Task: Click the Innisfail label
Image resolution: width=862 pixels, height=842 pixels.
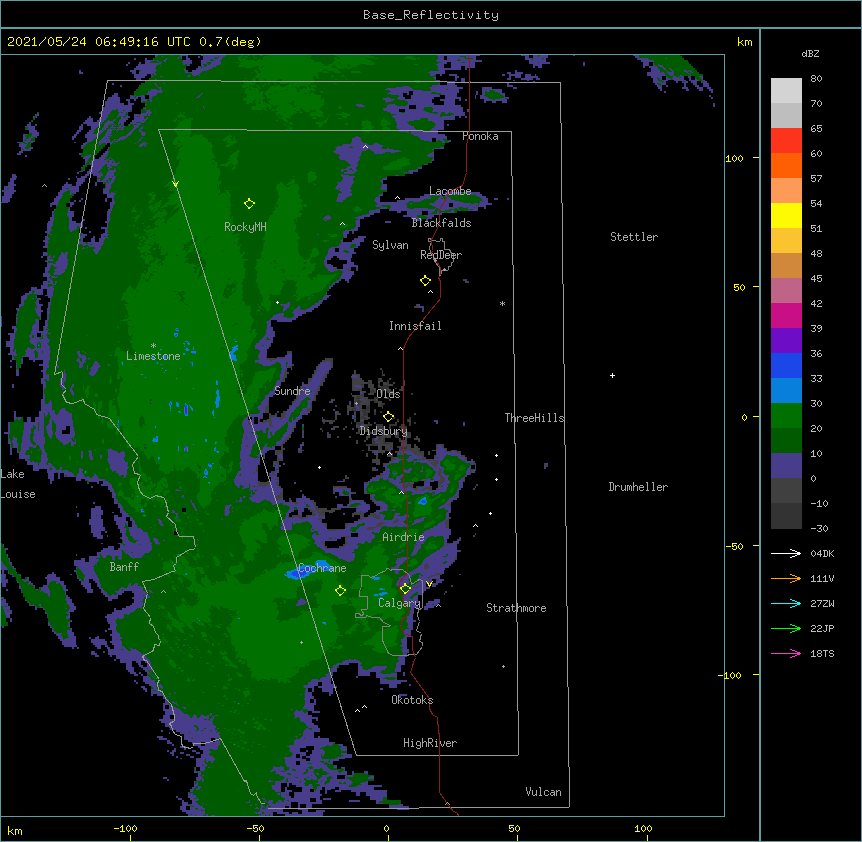Action: [415, 326]
